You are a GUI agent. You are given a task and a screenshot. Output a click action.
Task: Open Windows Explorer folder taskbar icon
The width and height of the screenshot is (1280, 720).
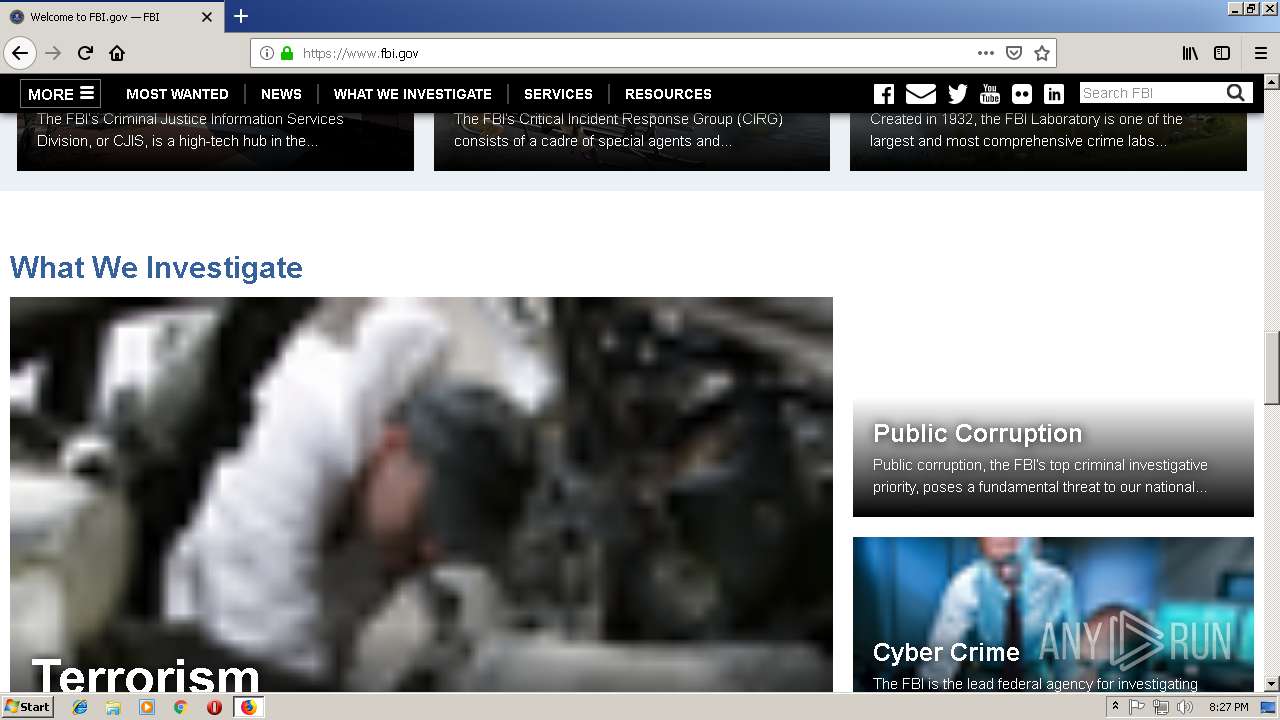click(113, 707)
